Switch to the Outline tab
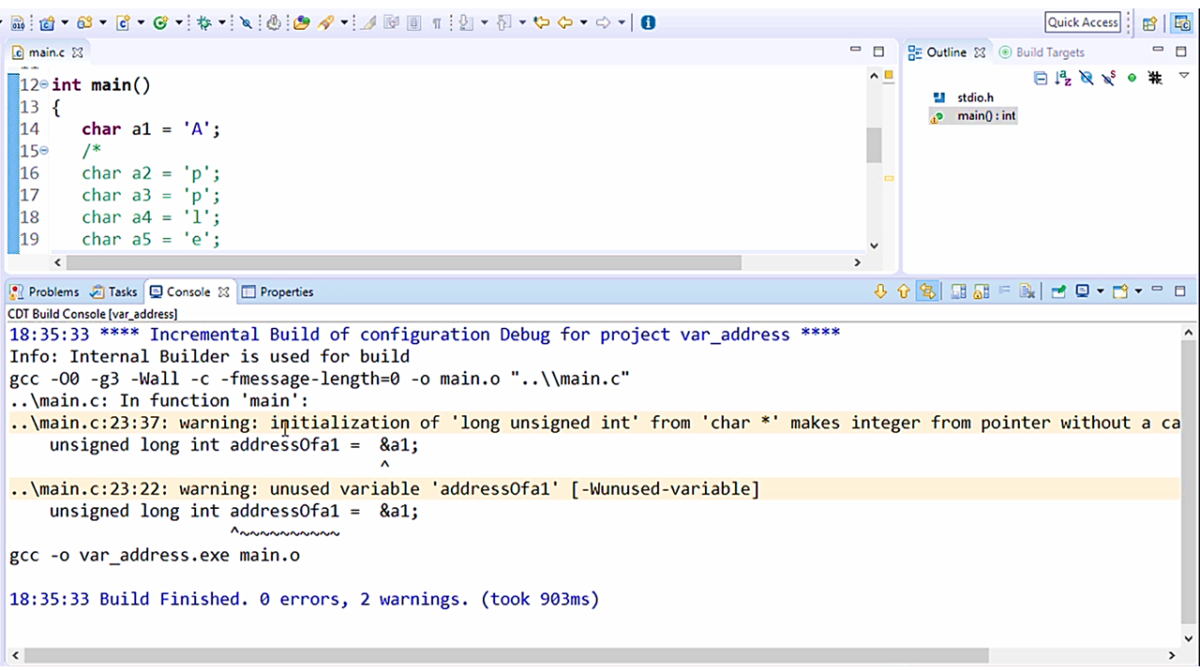This screenshot has height=671, width=1200. point(947,52)
